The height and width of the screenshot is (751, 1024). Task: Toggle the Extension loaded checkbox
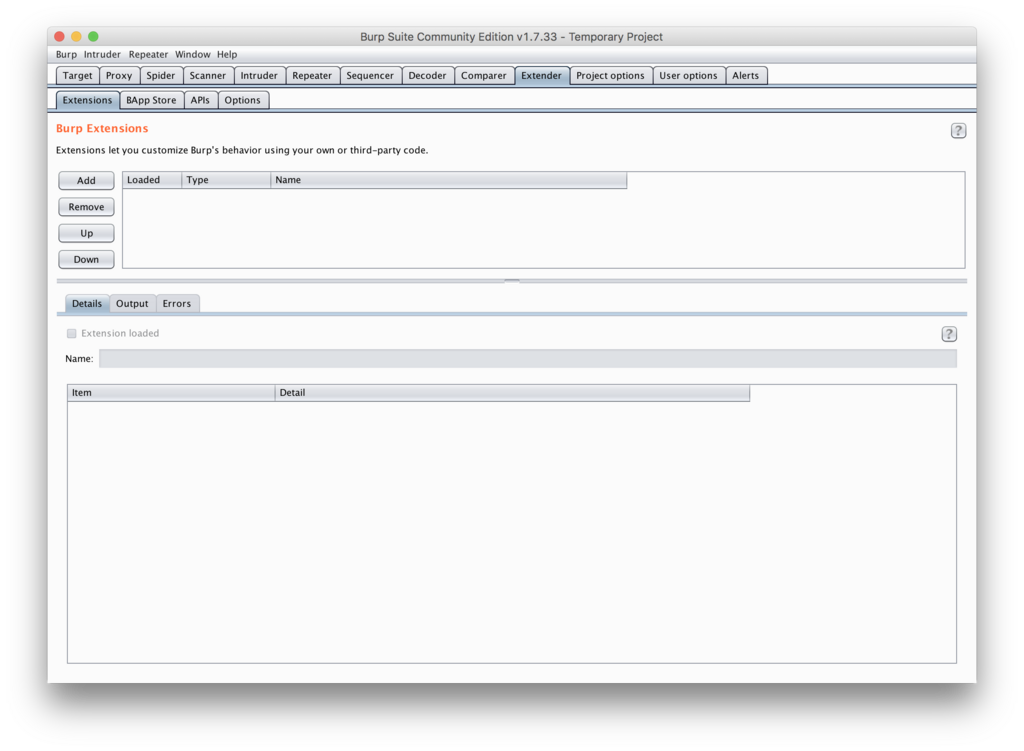(72, 333)
